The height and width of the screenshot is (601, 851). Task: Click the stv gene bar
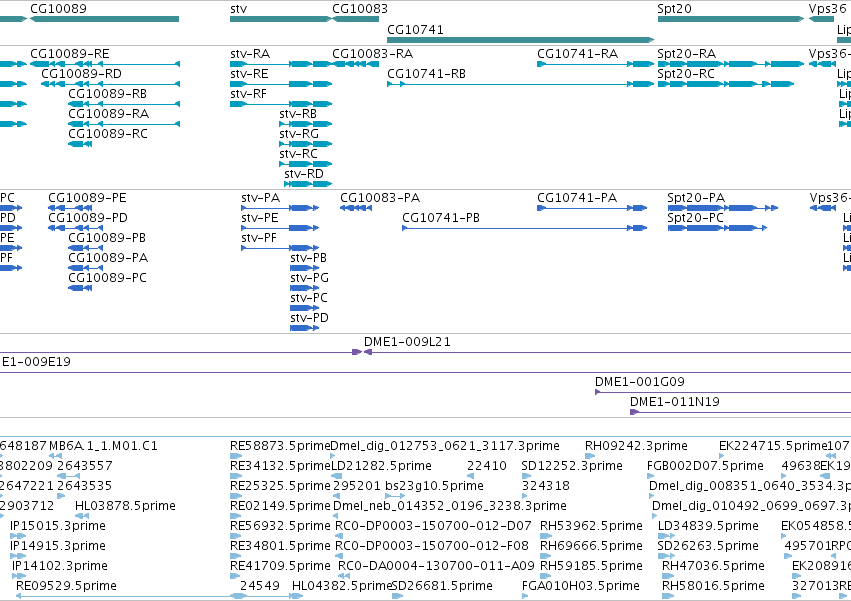tap(281, 19)
